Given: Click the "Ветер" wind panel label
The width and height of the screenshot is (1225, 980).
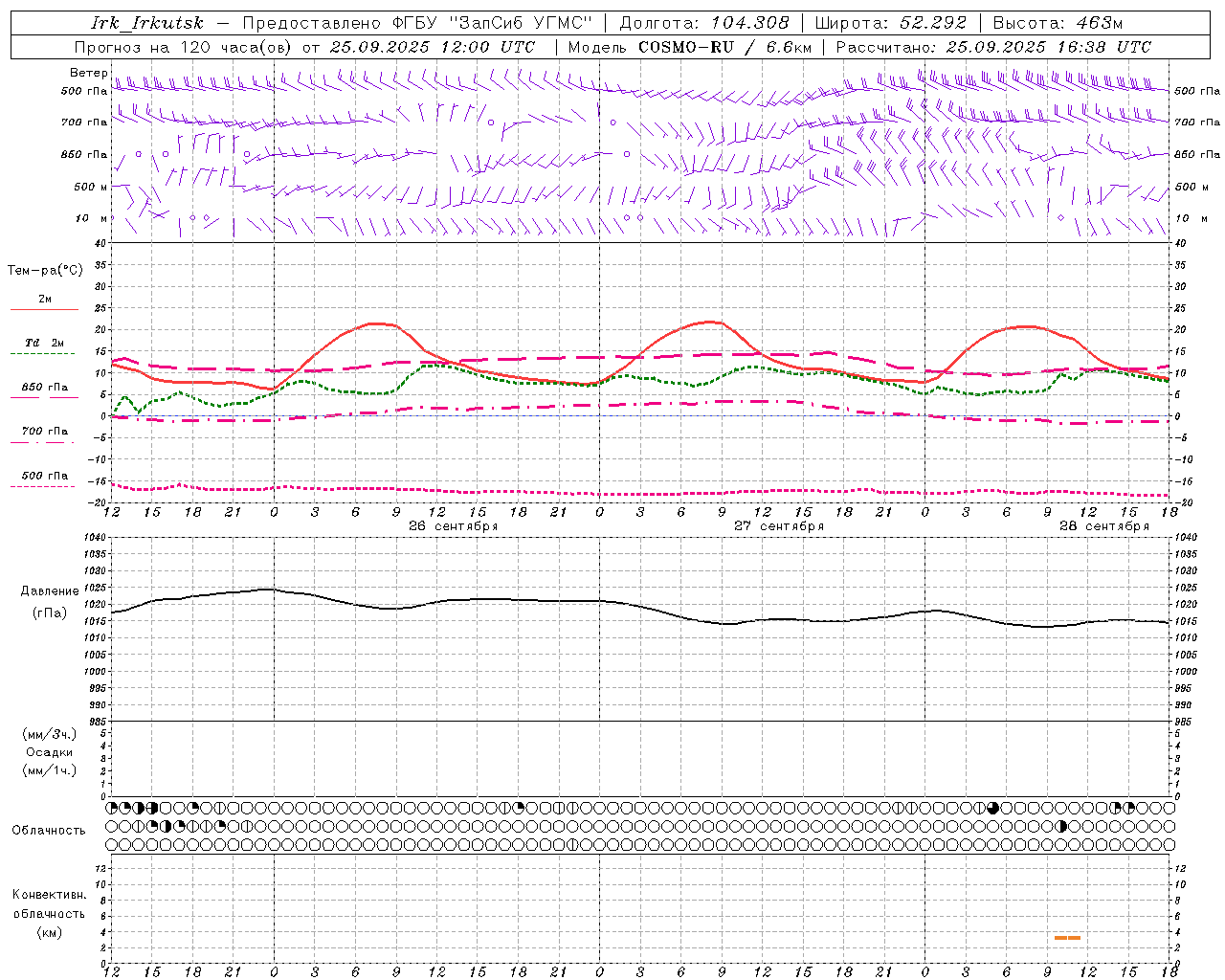Looking at the screenshot, I should point(88,73).
